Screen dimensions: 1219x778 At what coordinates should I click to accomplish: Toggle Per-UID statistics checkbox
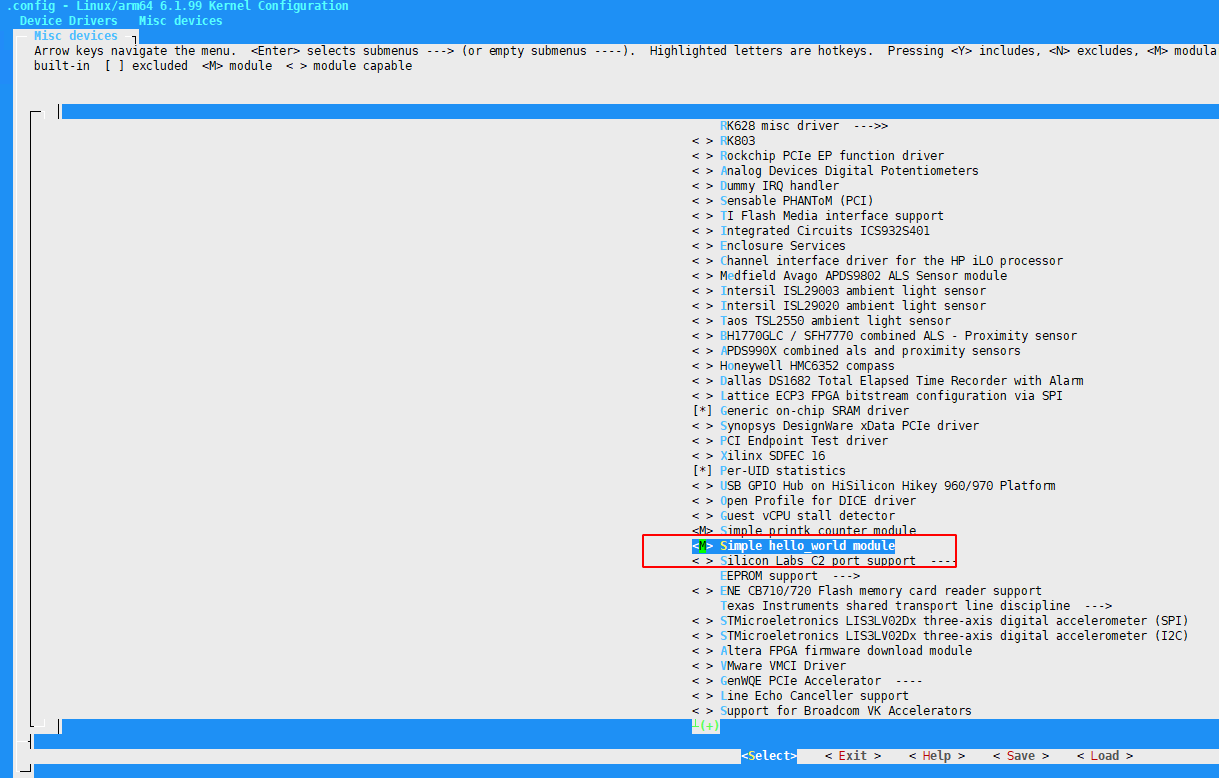point(702,471)
